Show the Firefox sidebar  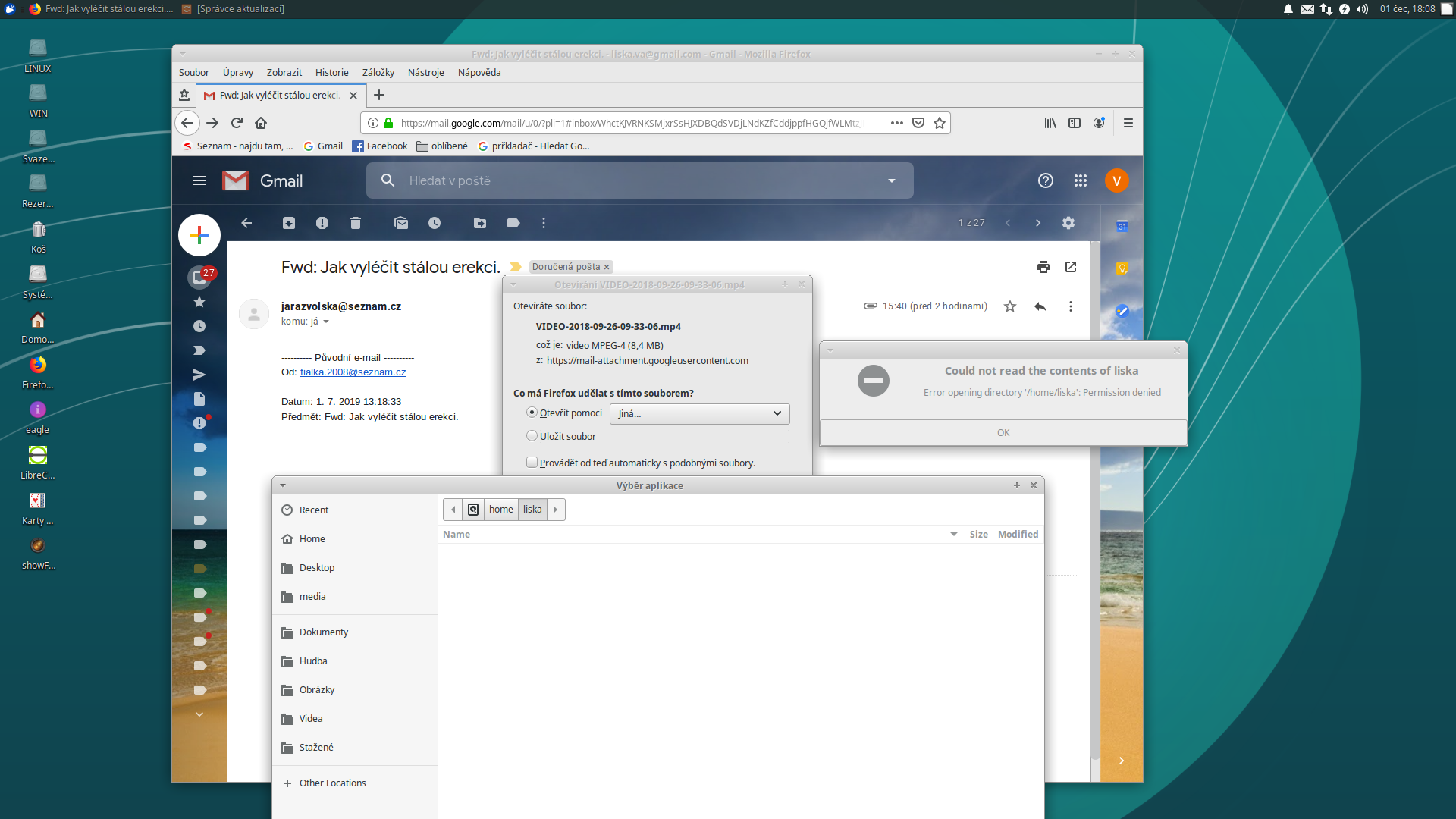click(1075, 123)
